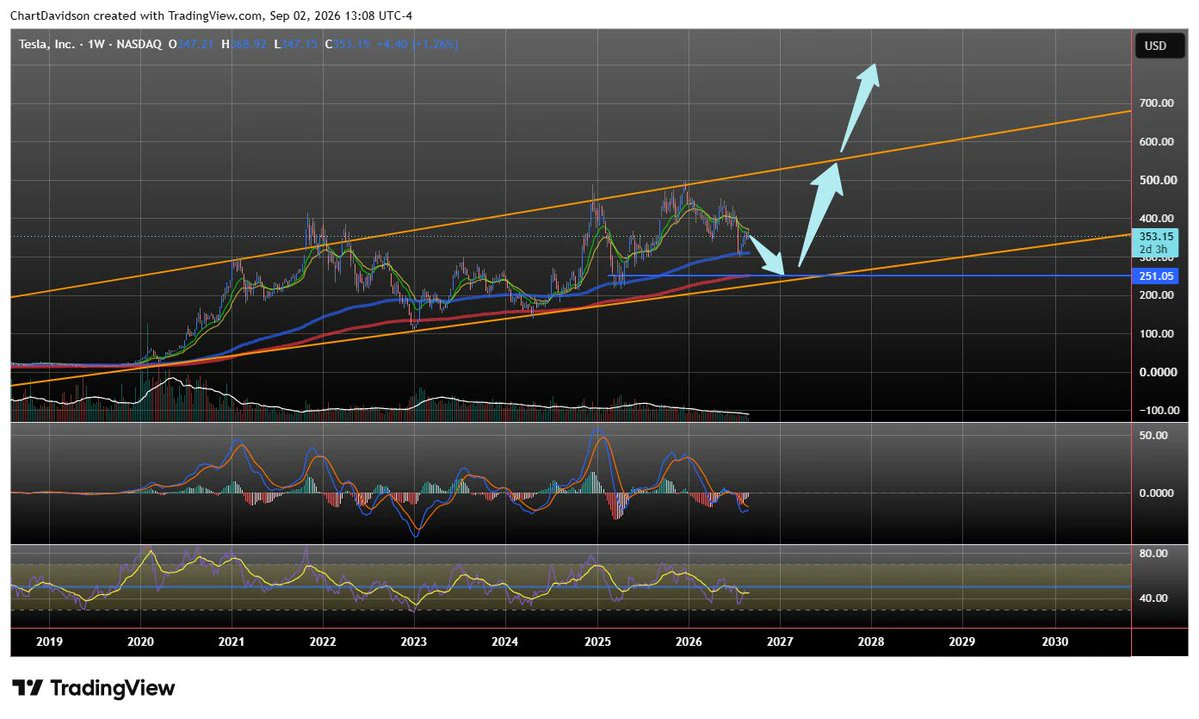The width and height of the screenshot is (1199, 719).
Task: Select the 600.00 price axis label
Action: 1156,142
